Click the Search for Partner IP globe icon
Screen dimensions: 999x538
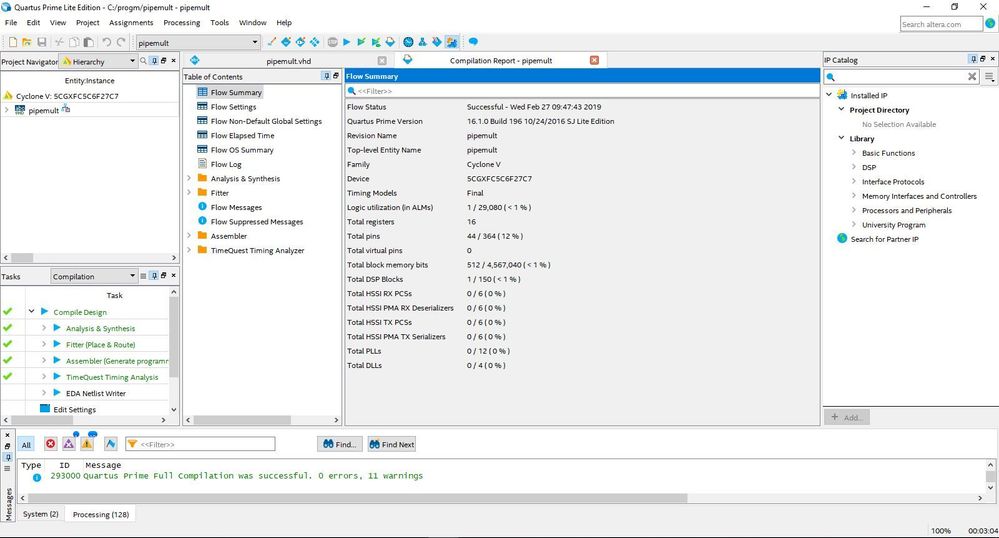(x=842, y=239)
